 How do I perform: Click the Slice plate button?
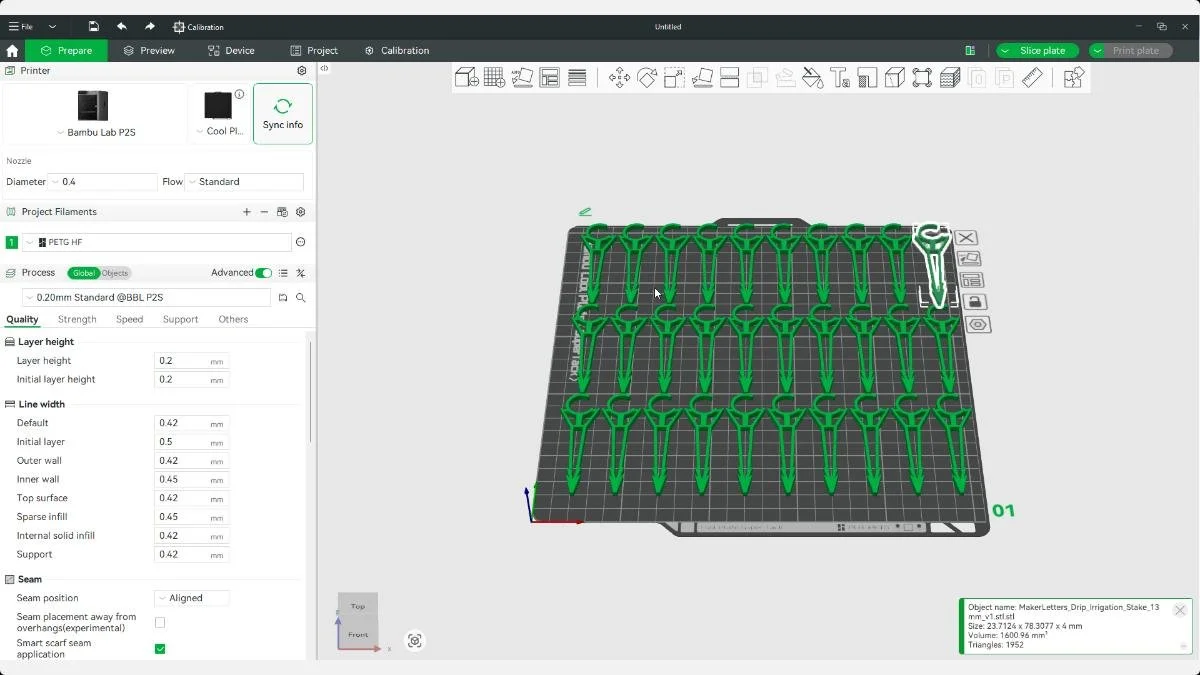(x=1037, y=50)
